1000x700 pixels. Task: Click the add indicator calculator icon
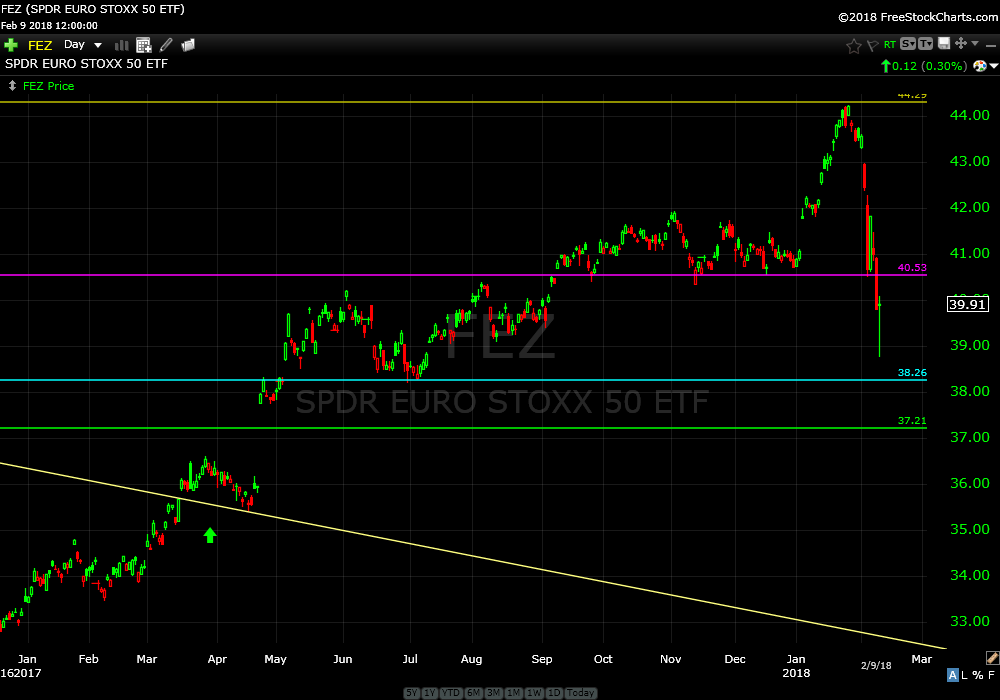pyautogui.click(x=144, y=45)
